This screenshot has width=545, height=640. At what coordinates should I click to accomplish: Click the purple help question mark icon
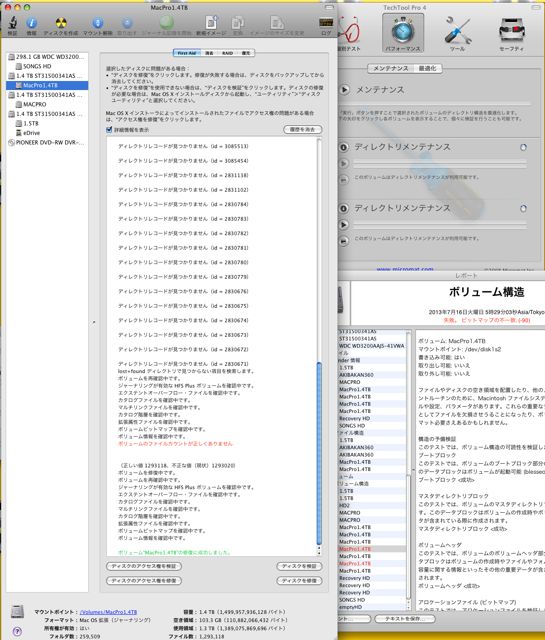(x=17, y=631)
